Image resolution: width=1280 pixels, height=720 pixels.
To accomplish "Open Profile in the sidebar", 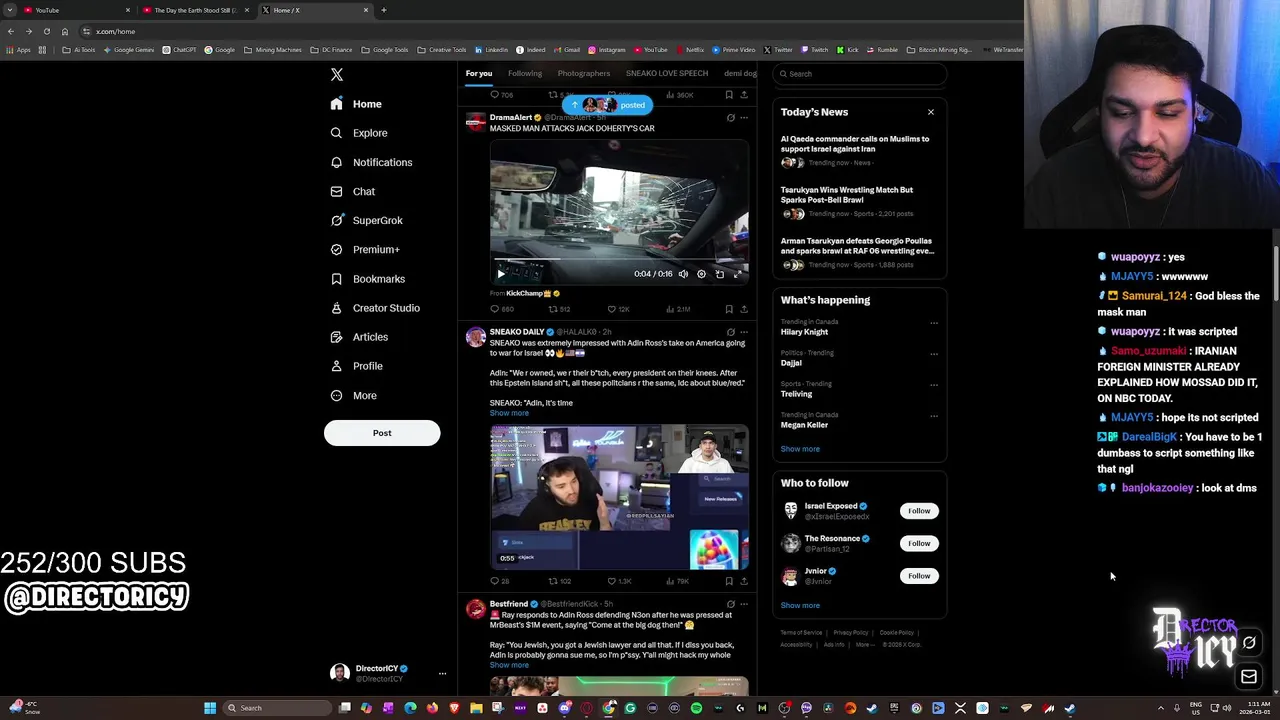I will click(x=357, y=366).
